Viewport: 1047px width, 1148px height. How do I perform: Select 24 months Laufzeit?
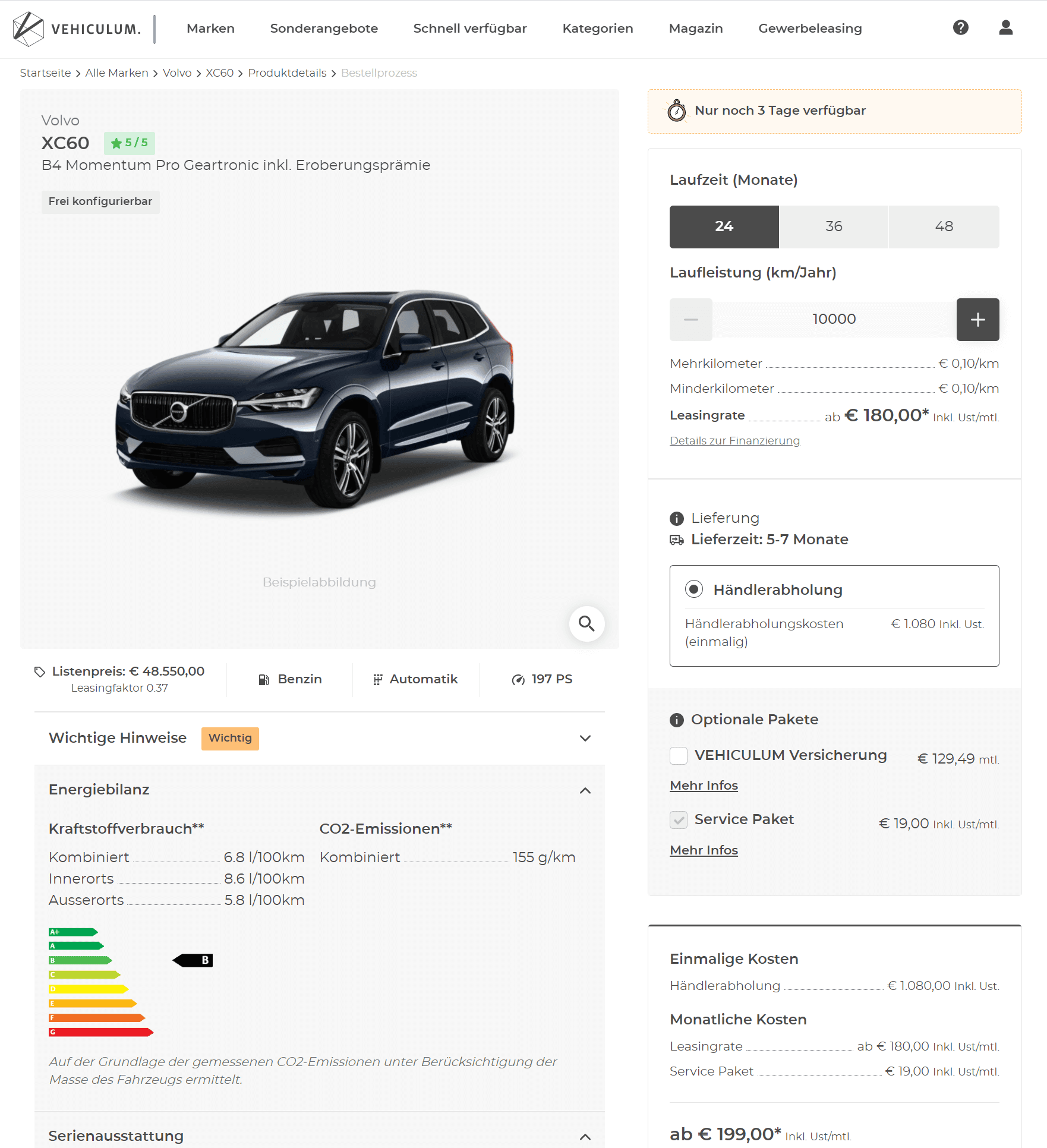coord(724,227)
